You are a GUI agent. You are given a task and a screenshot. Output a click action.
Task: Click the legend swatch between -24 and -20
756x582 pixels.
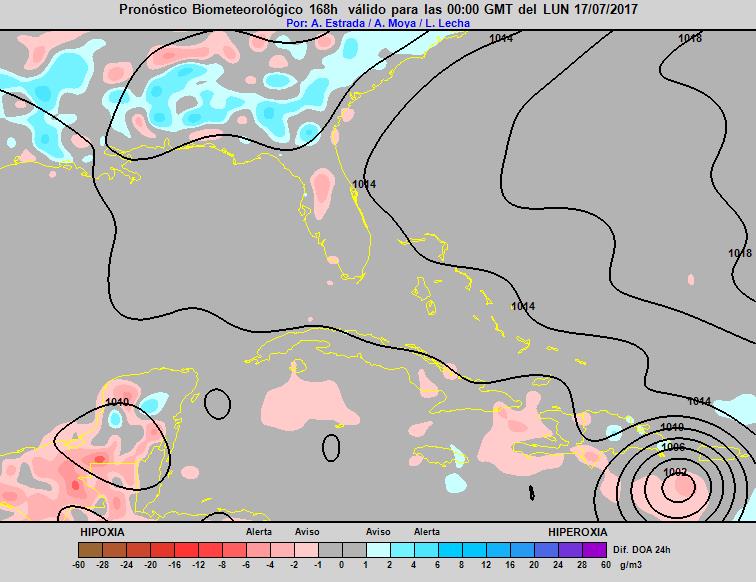(x=138, y=550)
